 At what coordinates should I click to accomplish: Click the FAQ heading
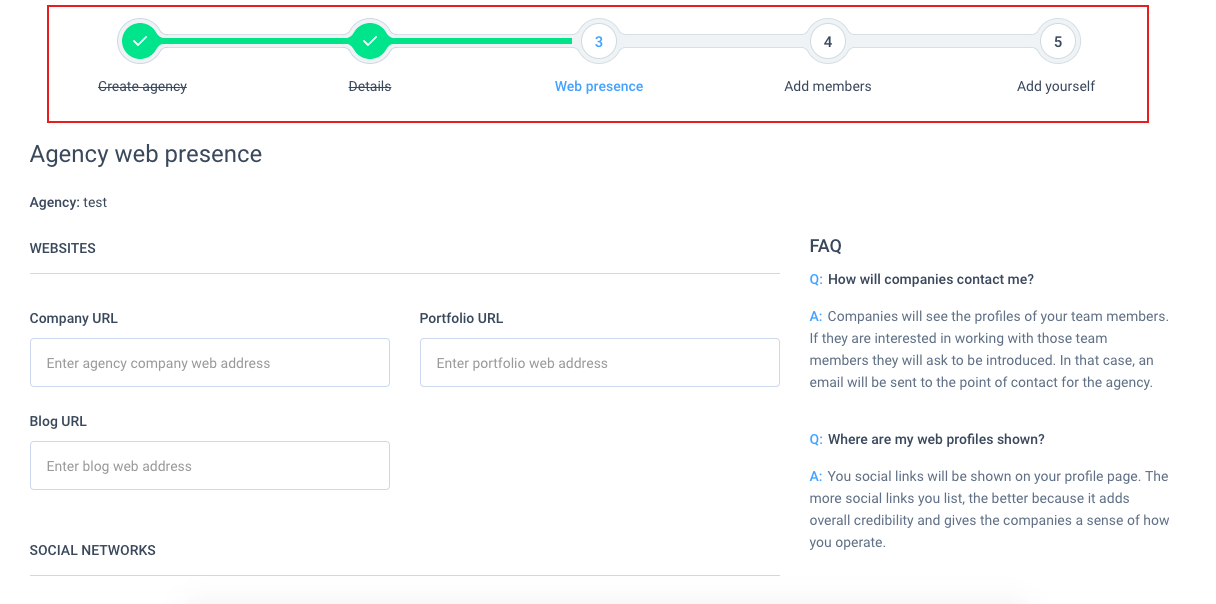coord(826,246)
